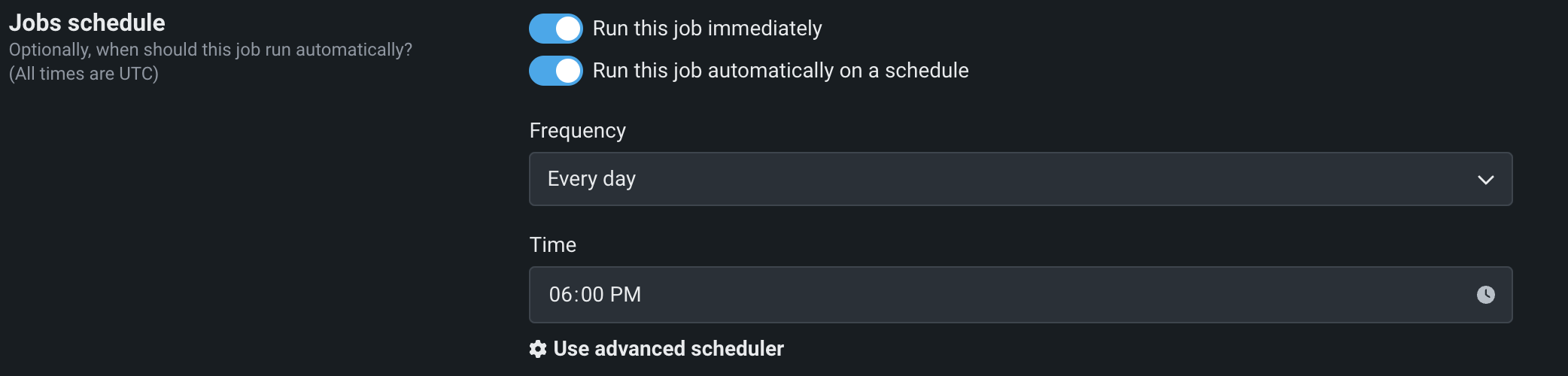Click the "Jobs schedule" section heading
The height and width of the screenshot is (376, 1568).
coord(87,23)
